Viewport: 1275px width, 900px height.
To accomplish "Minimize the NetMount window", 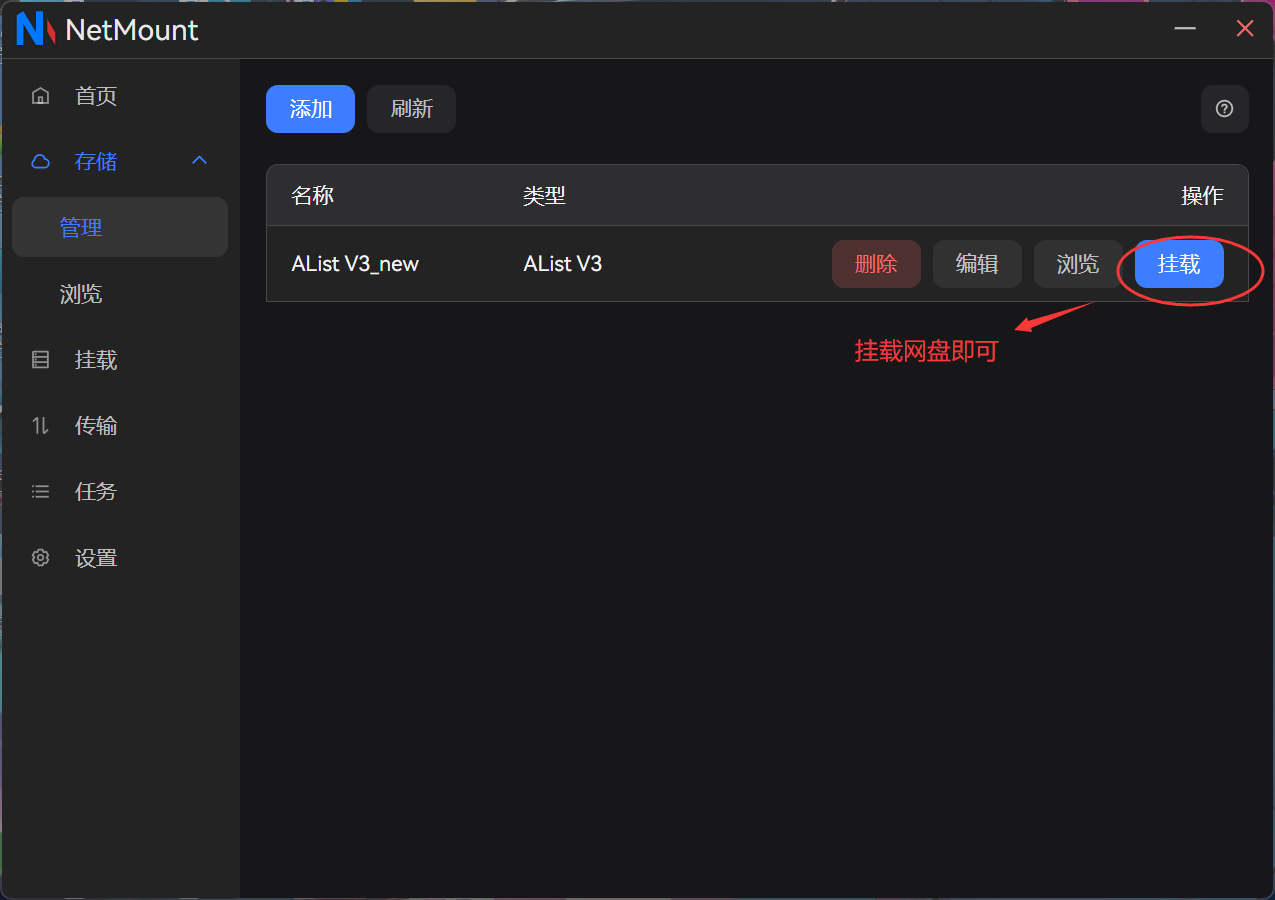I will [x=1185, y=29].
